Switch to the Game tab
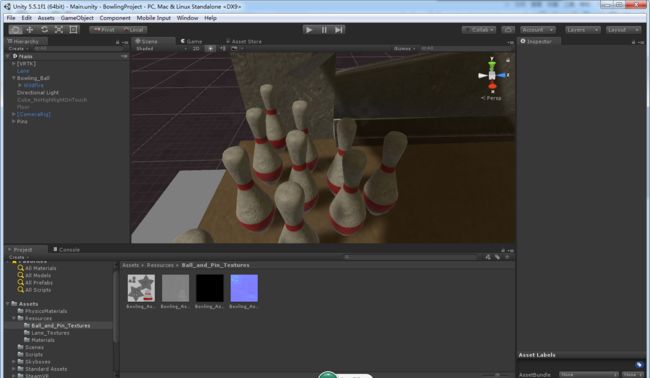Screen dimensions: 650x378 192,41
